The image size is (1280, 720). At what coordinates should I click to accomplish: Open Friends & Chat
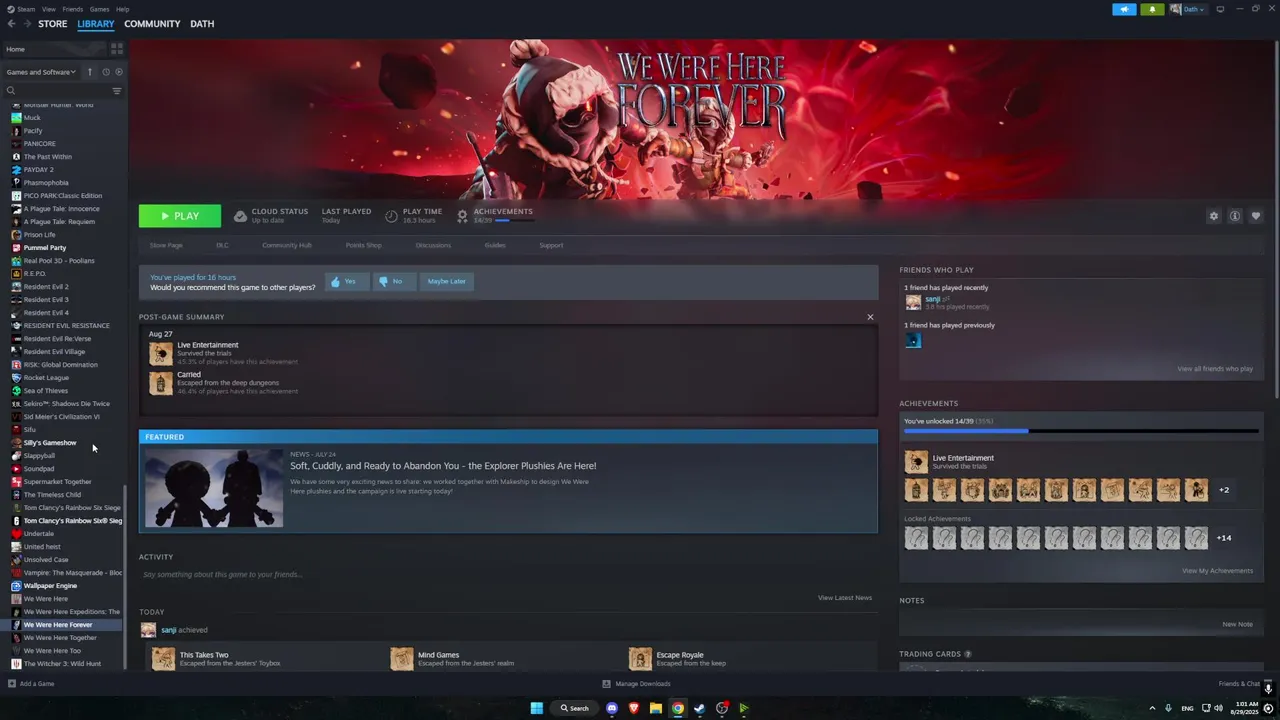(x=1239, y=684)
